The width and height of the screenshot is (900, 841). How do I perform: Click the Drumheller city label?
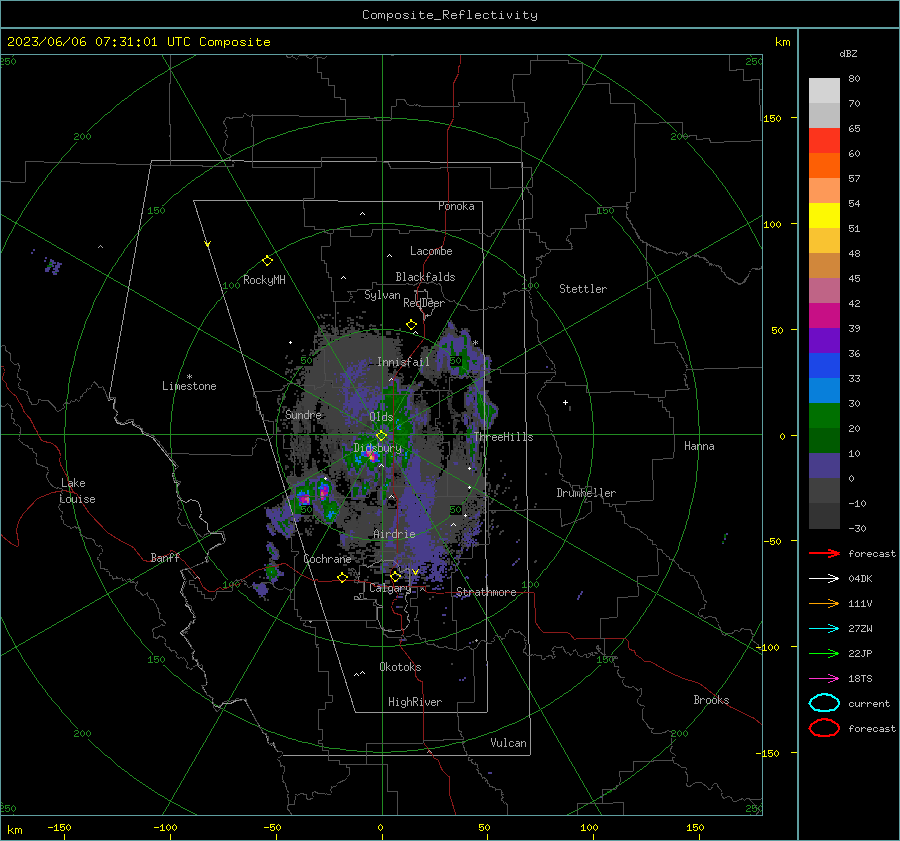pyautogui.click(x=586, y=493)
